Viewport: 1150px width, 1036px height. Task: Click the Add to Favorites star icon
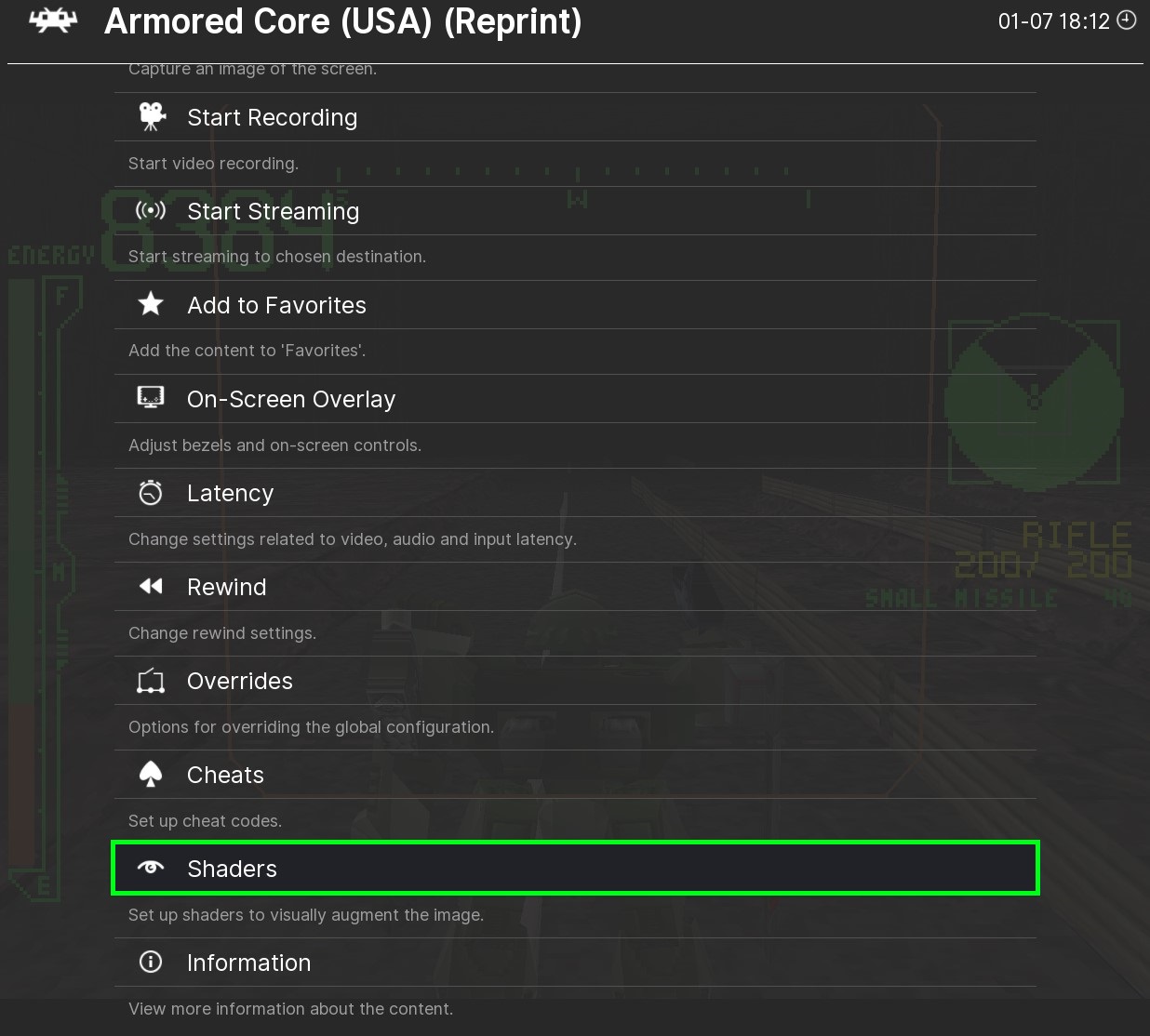(151, 304)
